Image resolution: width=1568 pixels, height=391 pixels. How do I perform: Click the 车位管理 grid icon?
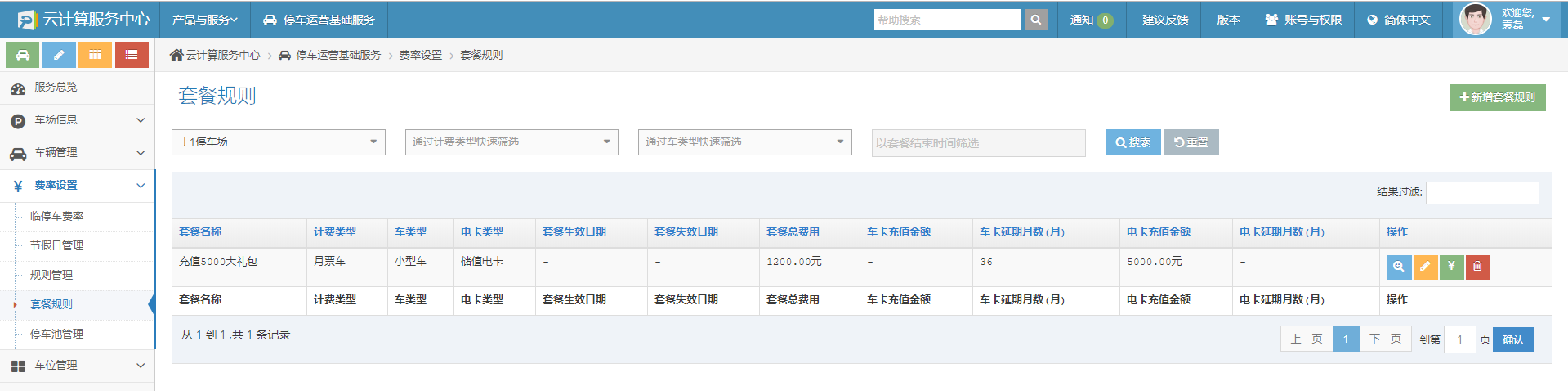[18, 366]
